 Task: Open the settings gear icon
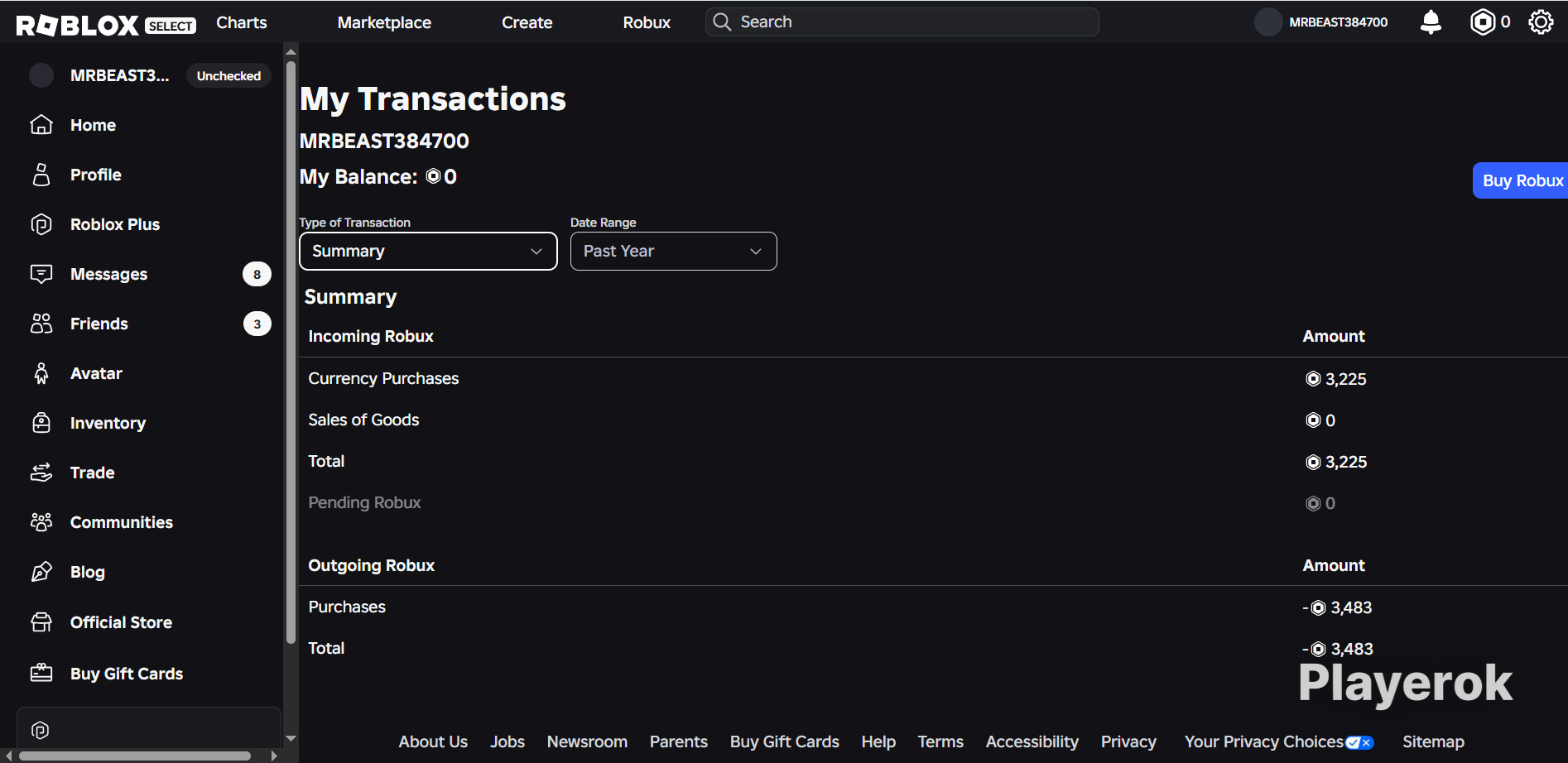click(x=1541, y=22)
